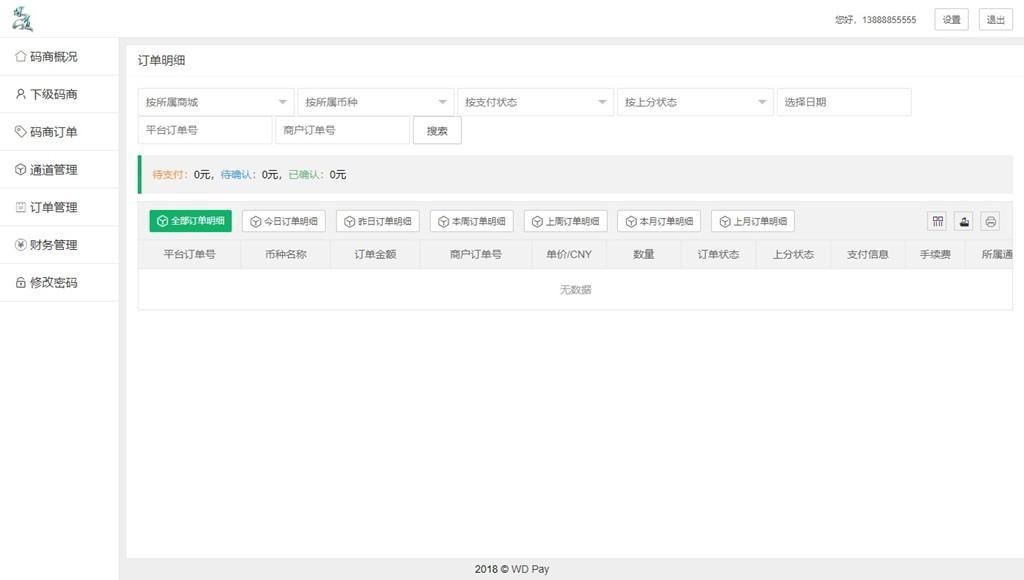This screenshot has height=580, width=1024.
Task: Click the home icon beside 码商概况
Action: pos(20,57)
